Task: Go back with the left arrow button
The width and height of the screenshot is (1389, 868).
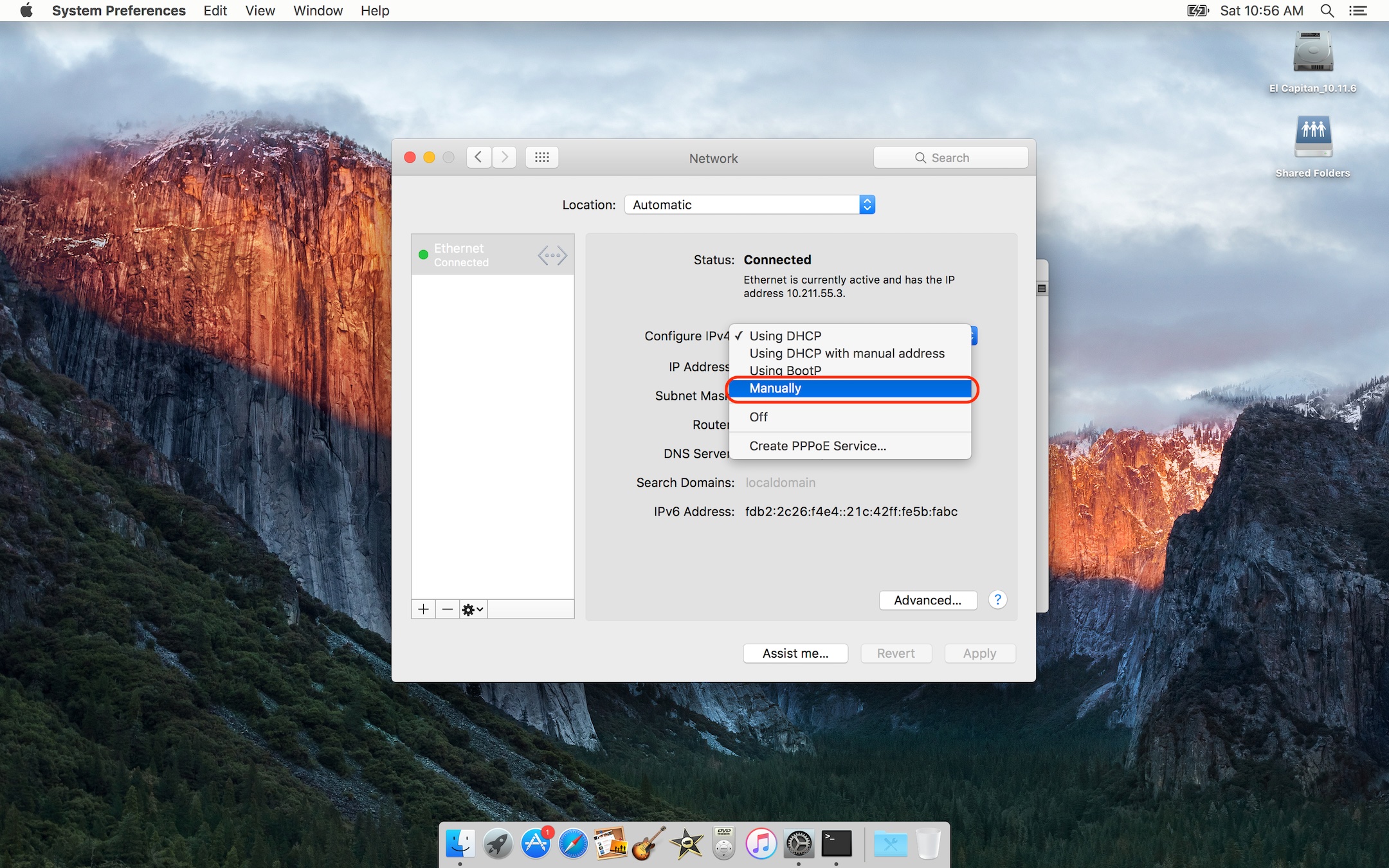Action: 478,158
